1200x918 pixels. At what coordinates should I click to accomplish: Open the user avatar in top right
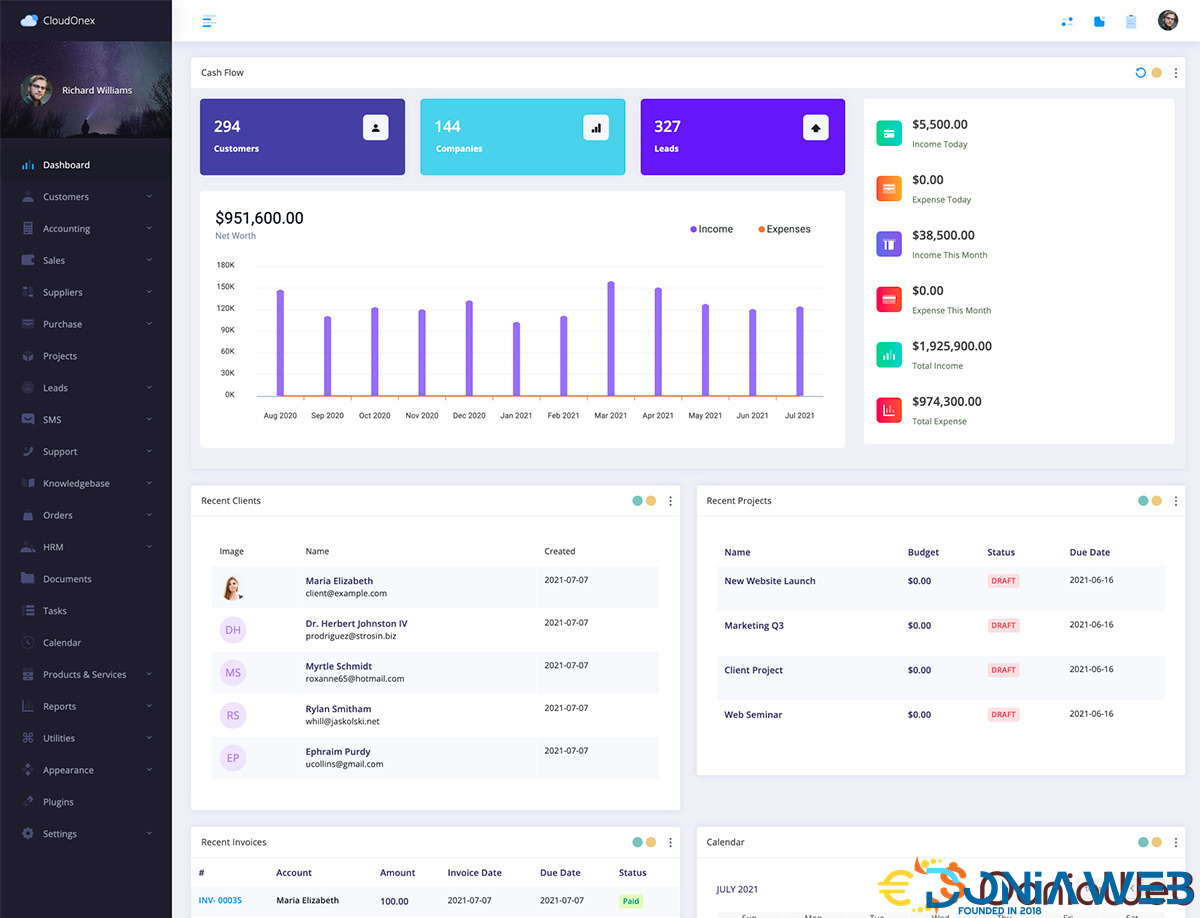pos(1167,20)
